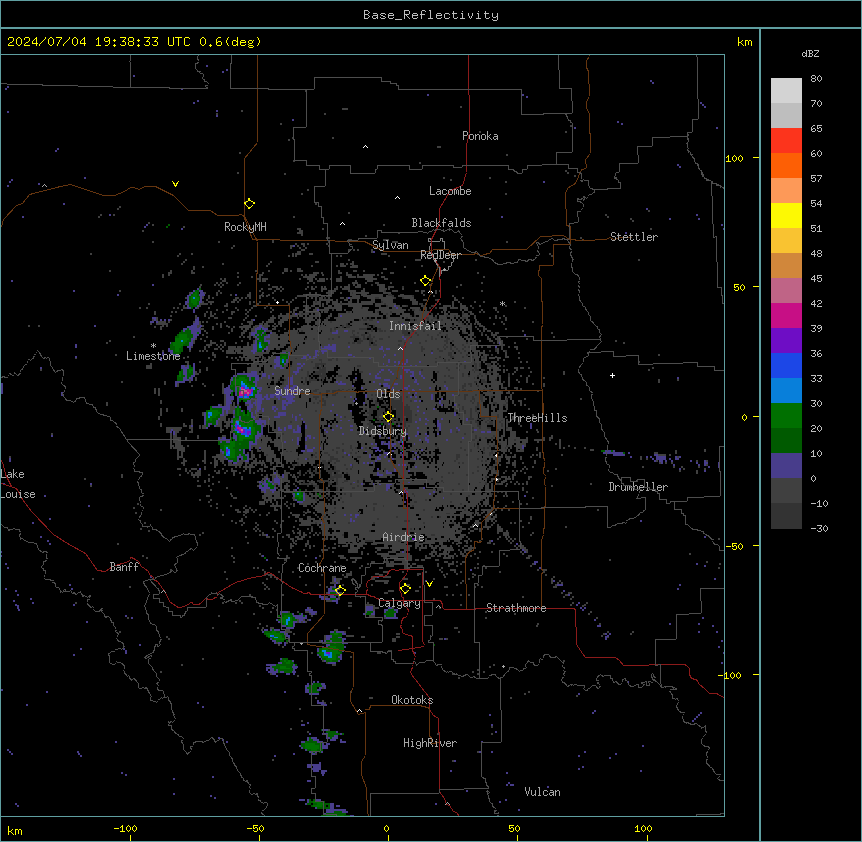Select the RedDeer label

click(x=440, y=255)
